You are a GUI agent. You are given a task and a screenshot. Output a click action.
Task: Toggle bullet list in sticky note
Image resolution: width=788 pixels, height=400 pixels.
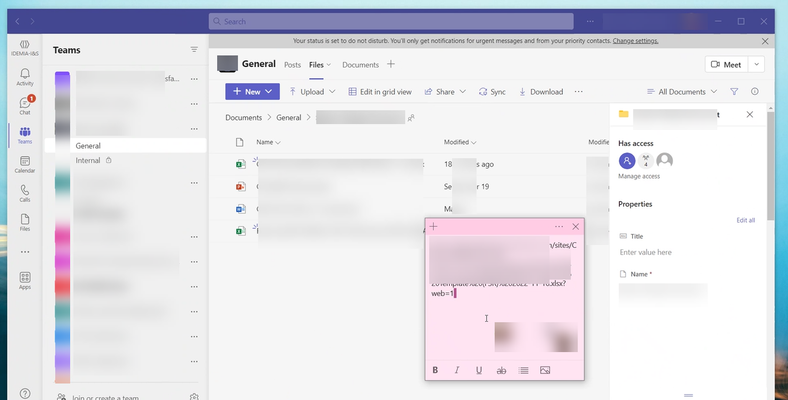(x=523, y=370)
